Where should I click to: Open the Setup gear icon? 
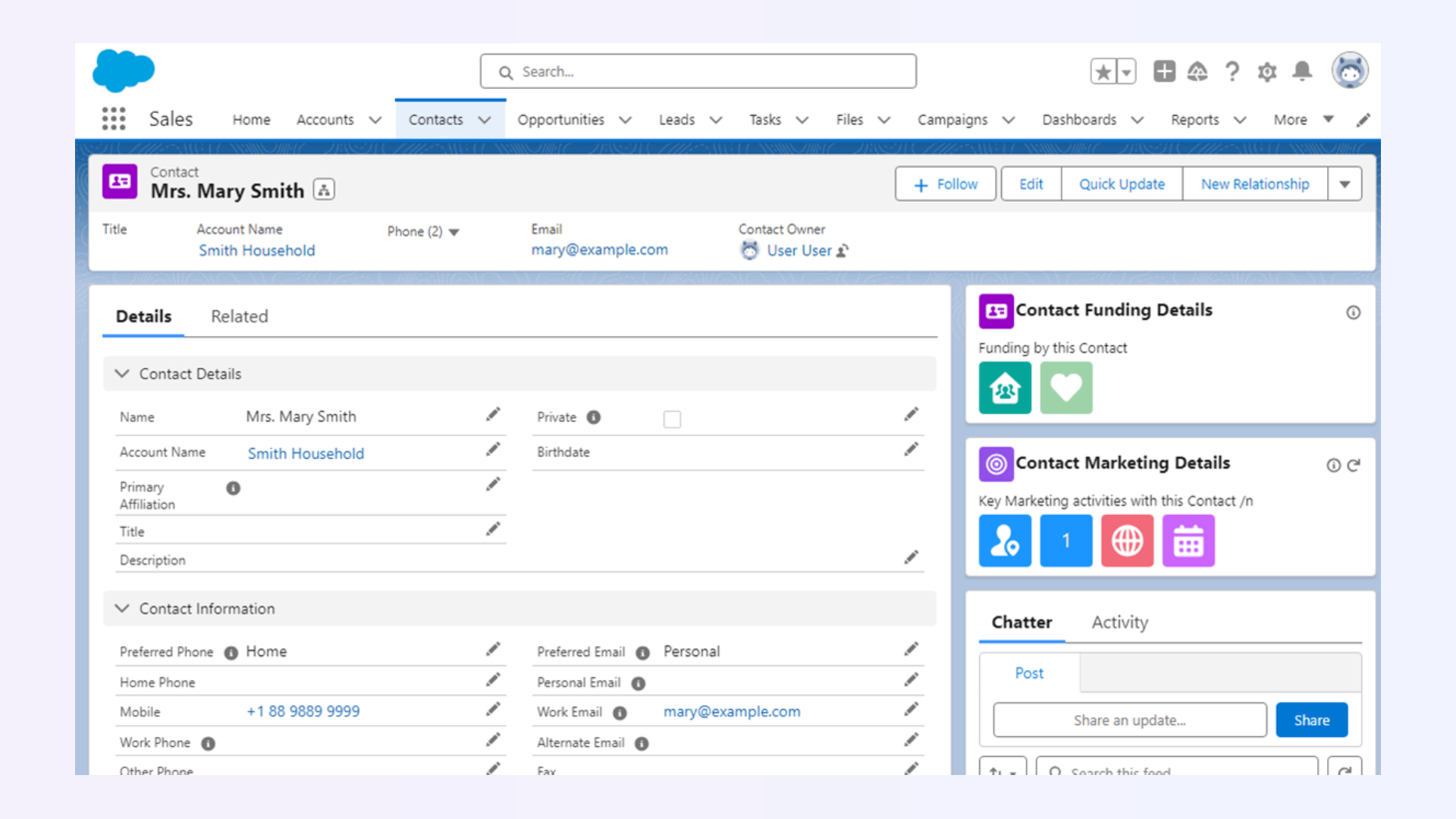click(x=1266, y=72)
